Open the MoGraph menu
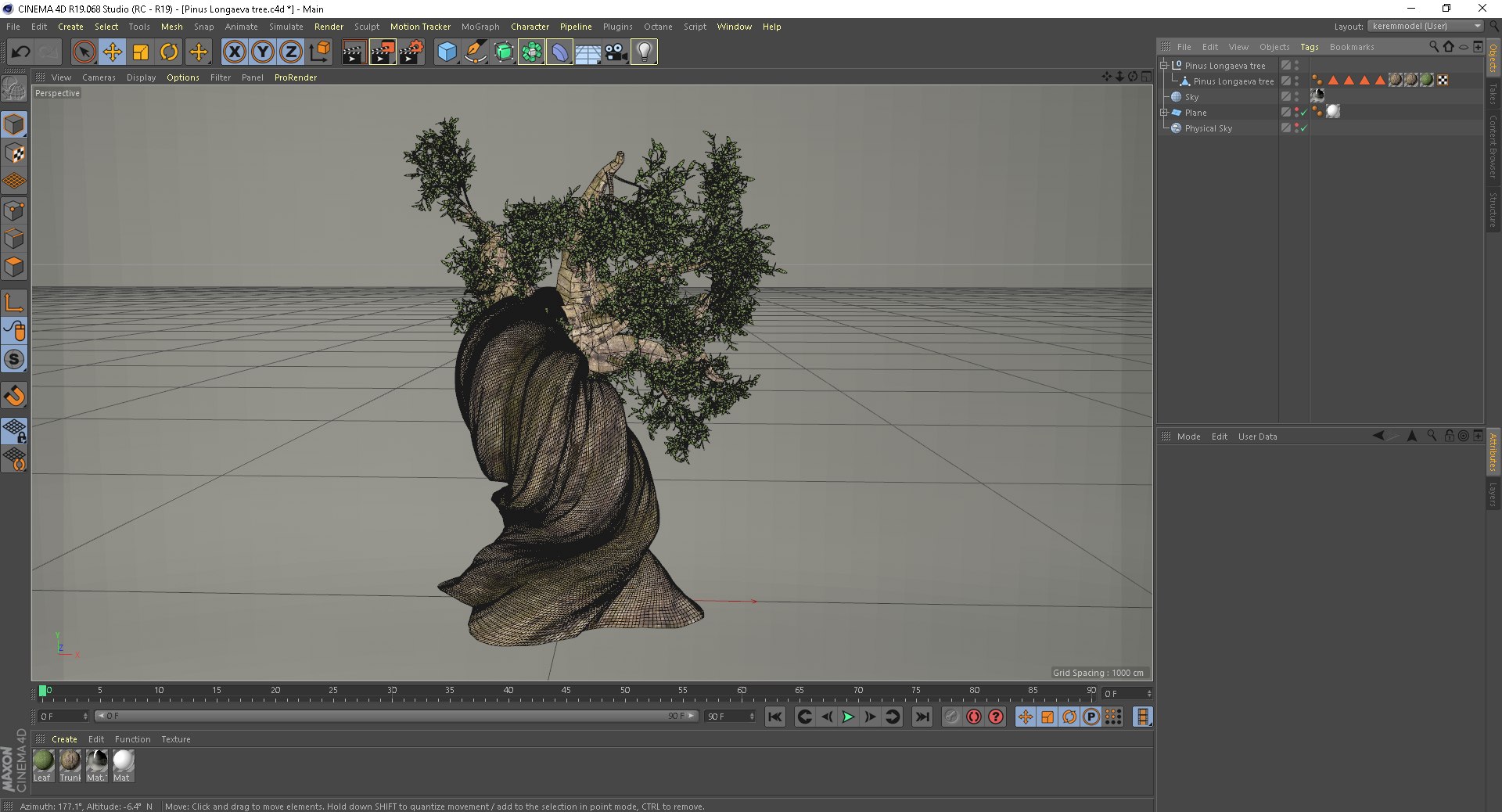This screenshot has width=1502, height=812. 480,27
